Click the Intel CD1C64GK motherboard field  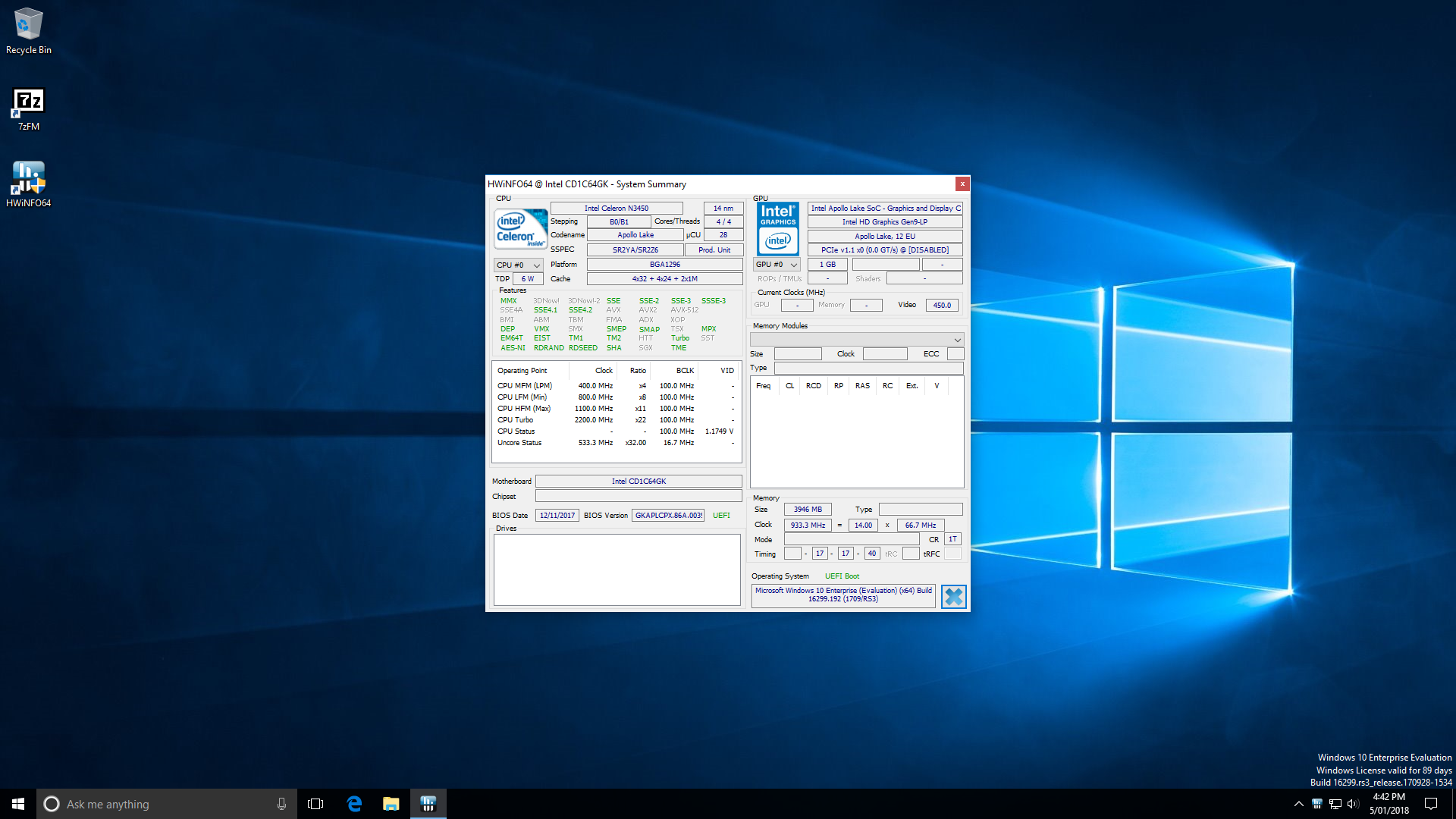tap(639, 482)
